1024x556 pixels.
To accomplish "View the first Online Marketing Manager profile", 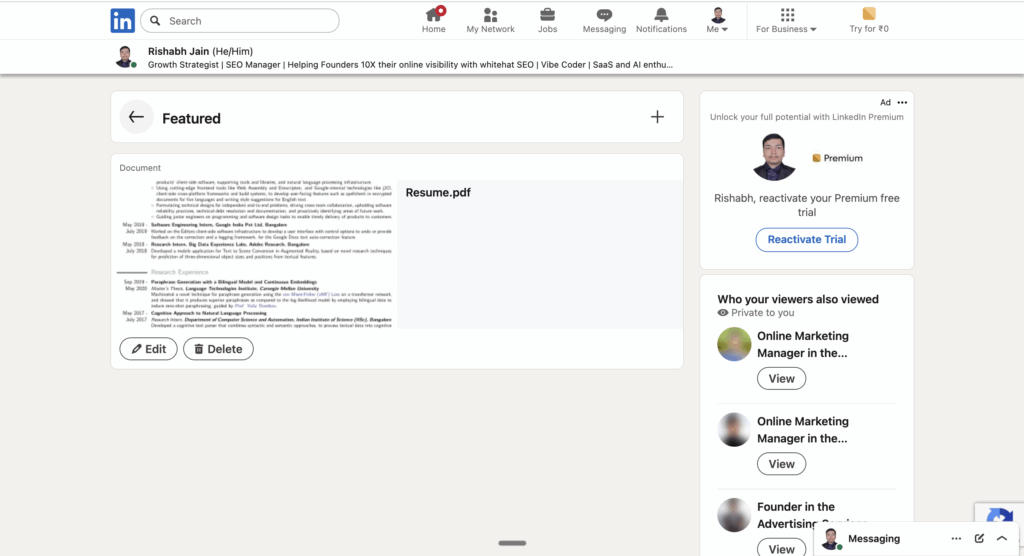I will (781, 379).
